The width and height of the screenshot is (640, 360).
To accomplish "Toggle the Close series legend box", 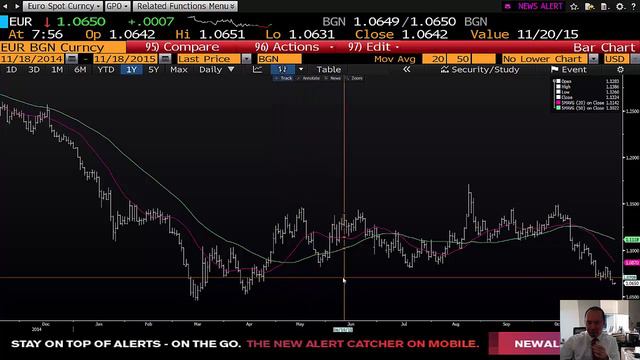I will (x=558, y=97).
